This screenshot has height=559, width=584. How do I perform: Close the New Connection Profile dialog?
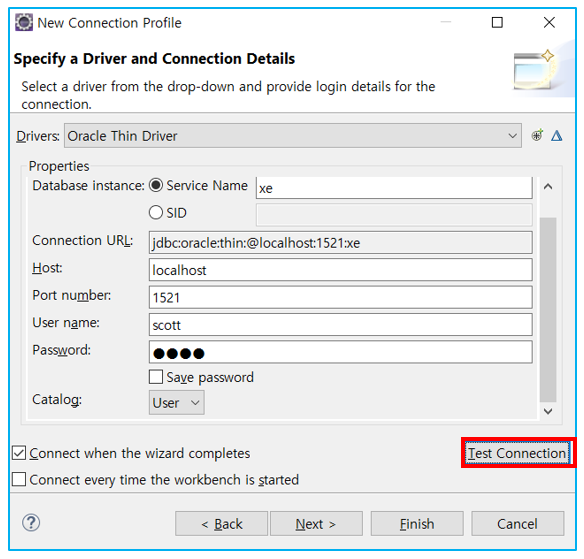tap(549, 22)
